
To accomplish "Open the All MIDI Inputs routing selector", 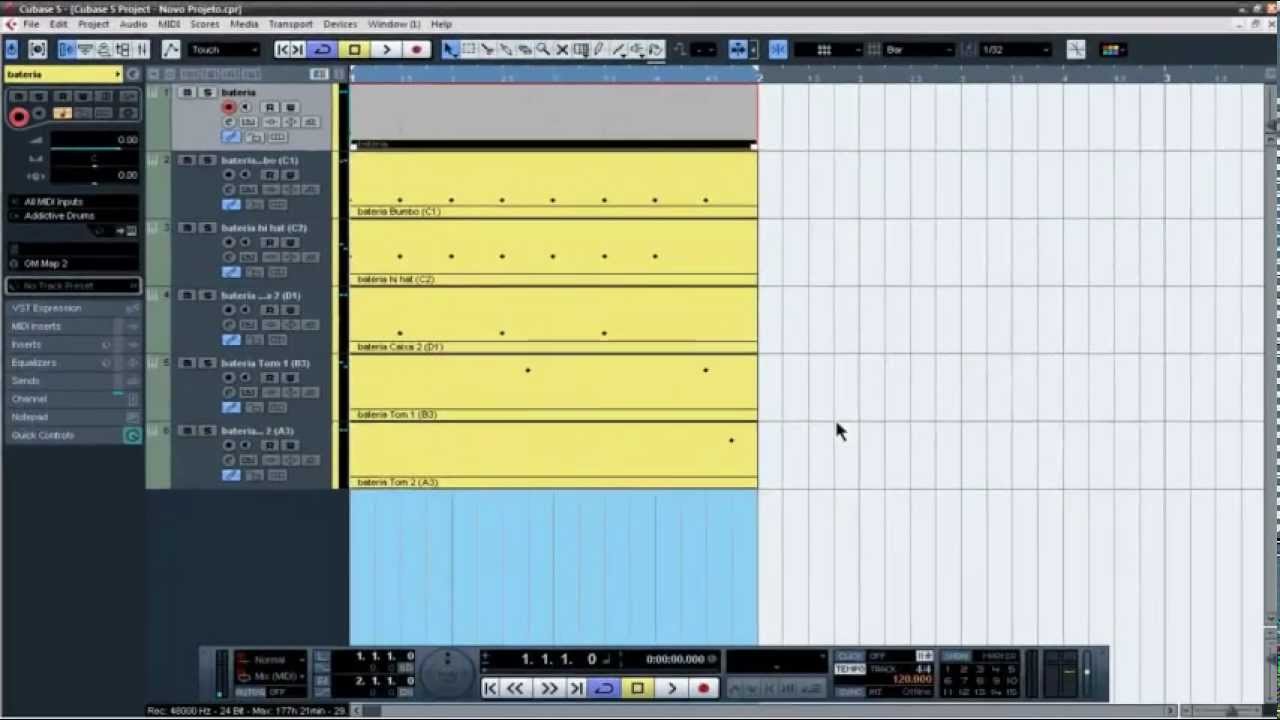I will pyautogui.click(x=74, y=202).
